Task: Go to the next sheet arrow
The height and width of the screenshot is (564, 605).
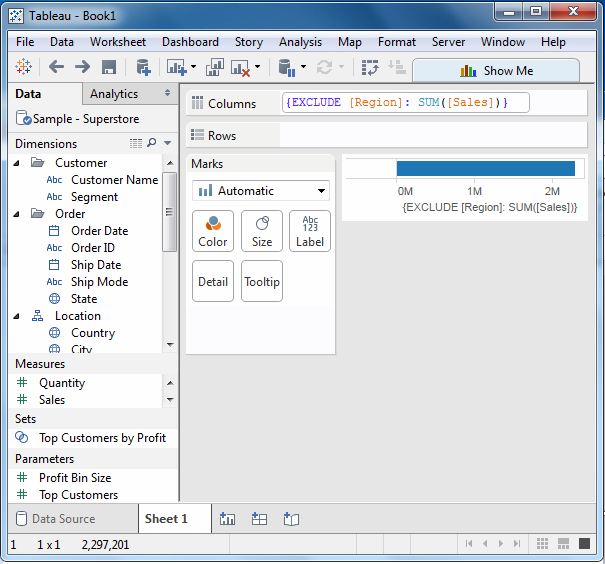Action: pos(501,544)
